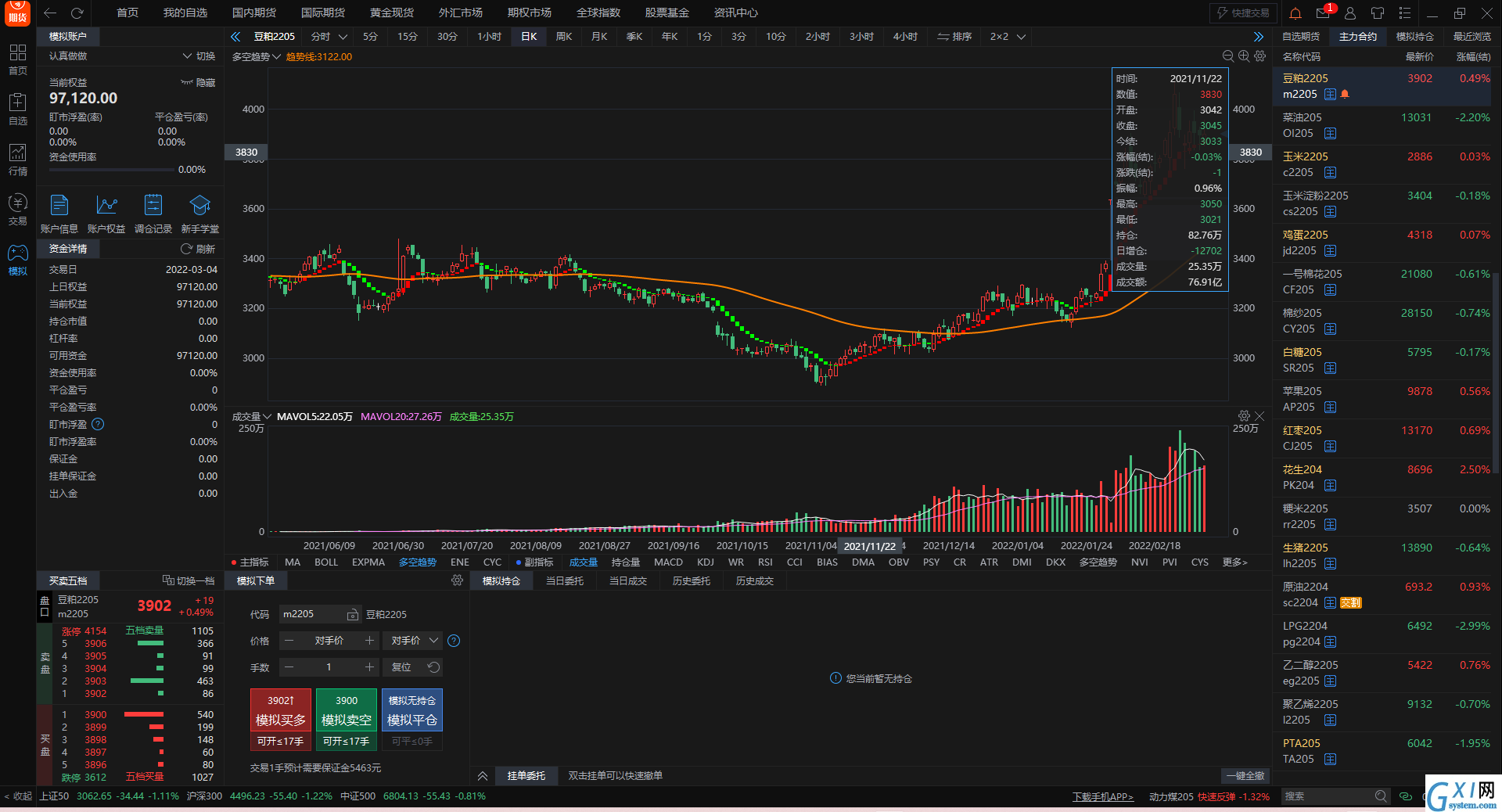1502x812 pixels.
Task: Click 快捷交易 quick trade button
Action: 1244,13
